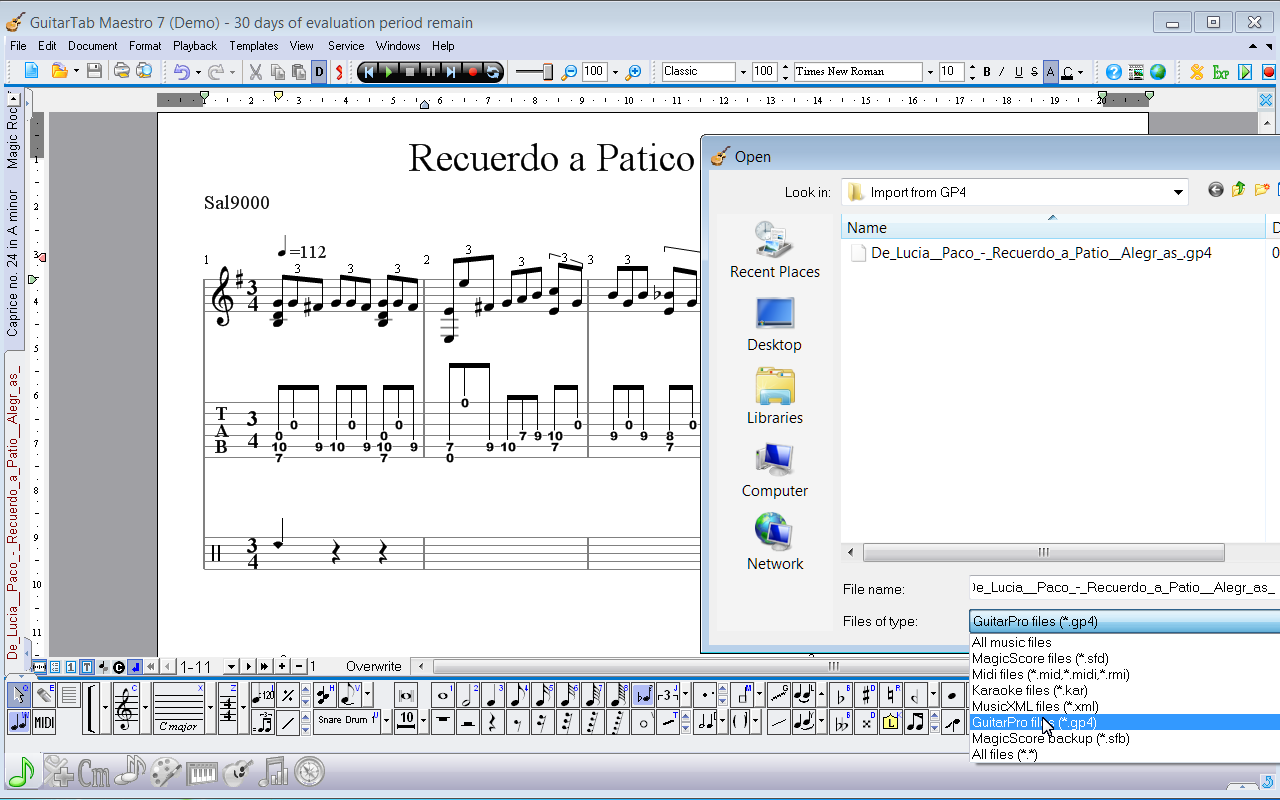
Task: Select the quarter note duration
Action: [493, 695]
